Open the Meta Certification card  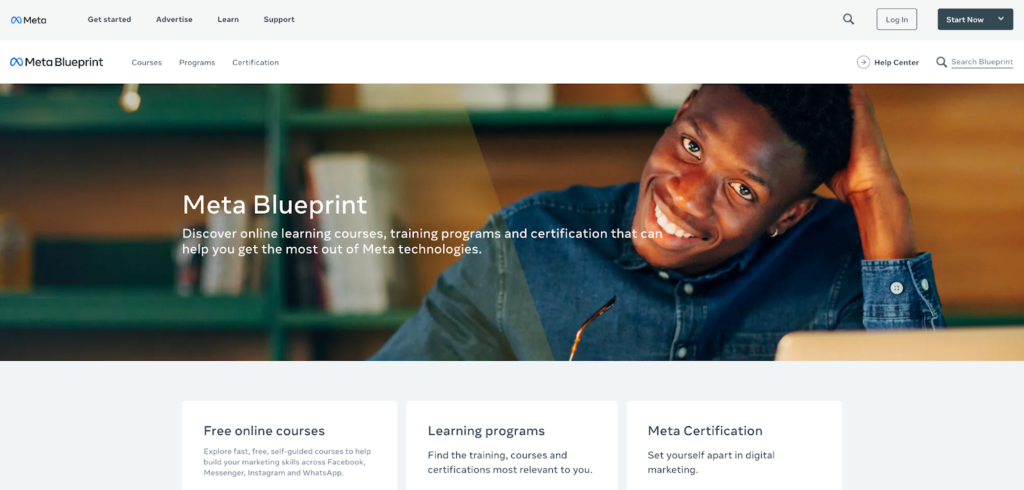pos(734,446)
